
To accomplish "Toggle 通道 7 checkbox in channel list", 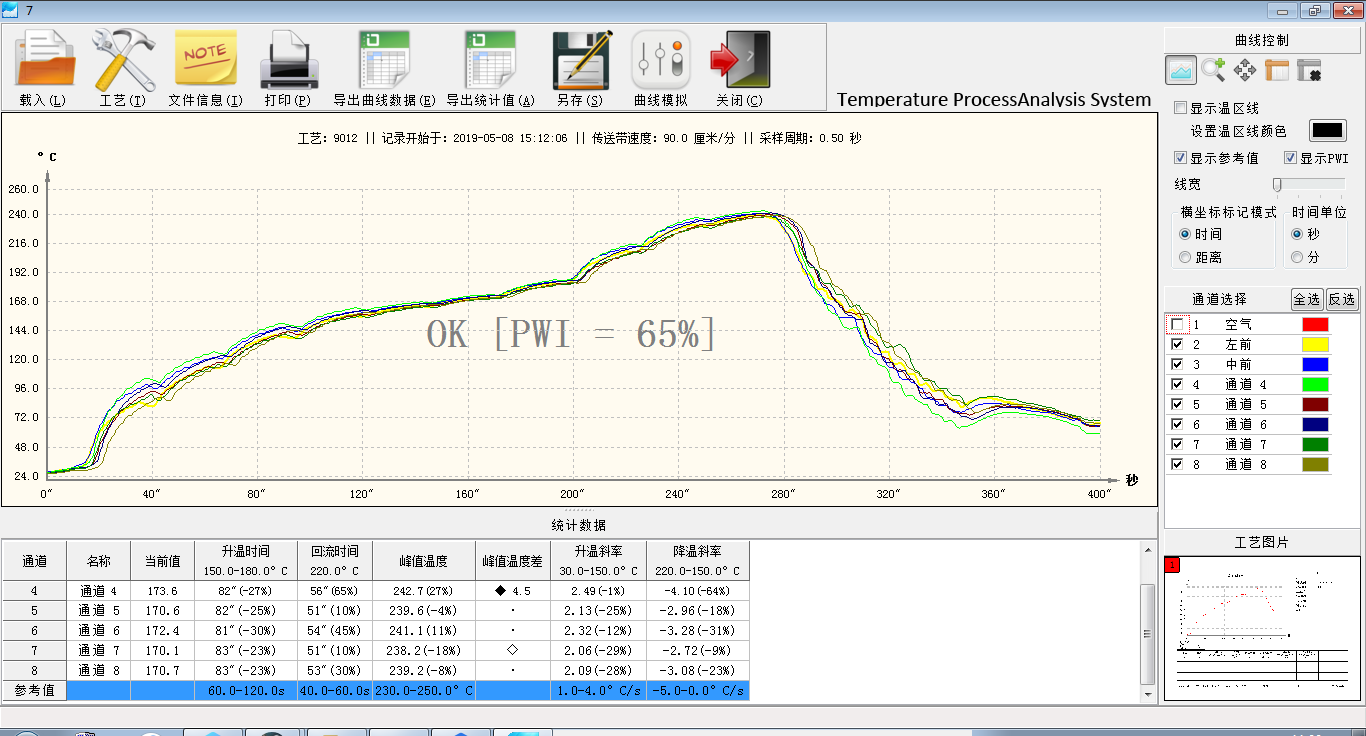I will pyautogui.click(x=1177, y=444).
